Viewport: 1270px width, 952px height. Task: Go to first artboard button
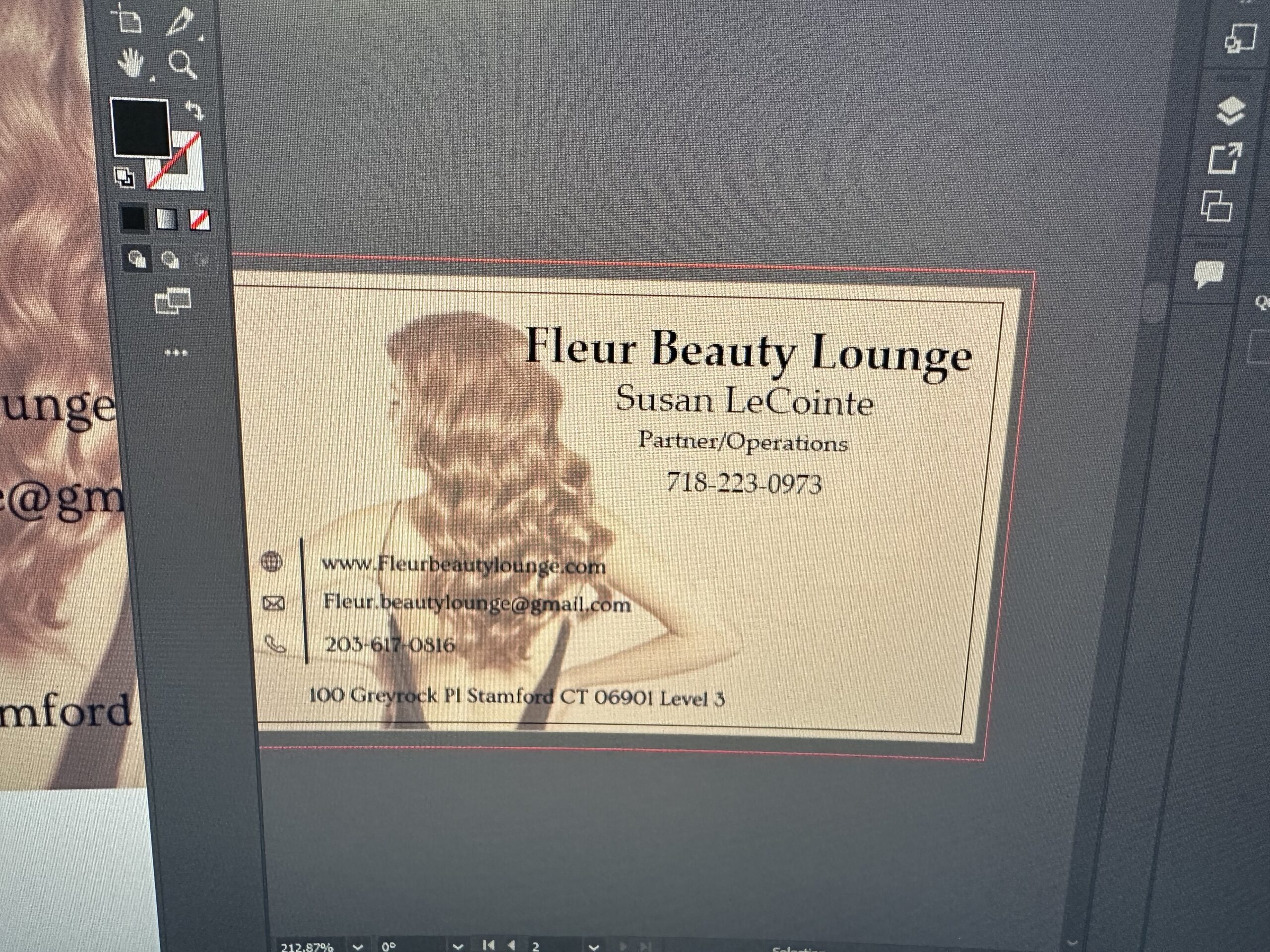tap(489, 945)
